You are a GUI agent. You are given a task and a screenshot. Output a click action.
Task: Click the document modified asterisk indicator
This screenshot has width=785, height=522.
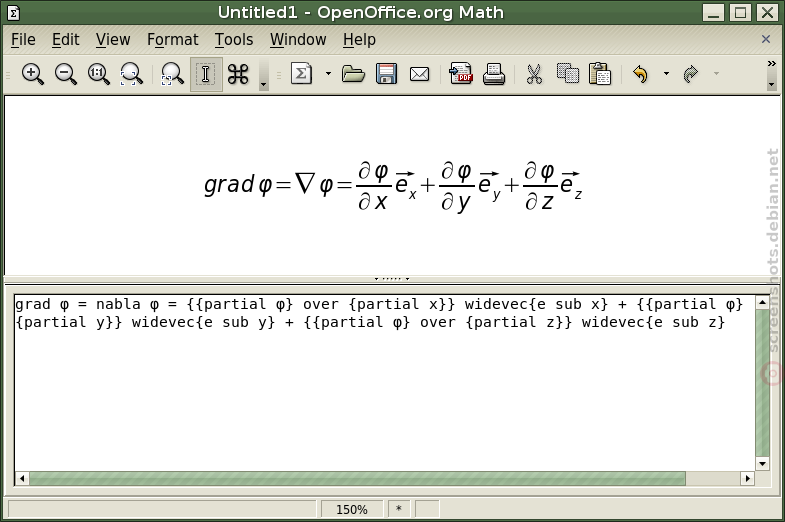(x=399, y=509)
